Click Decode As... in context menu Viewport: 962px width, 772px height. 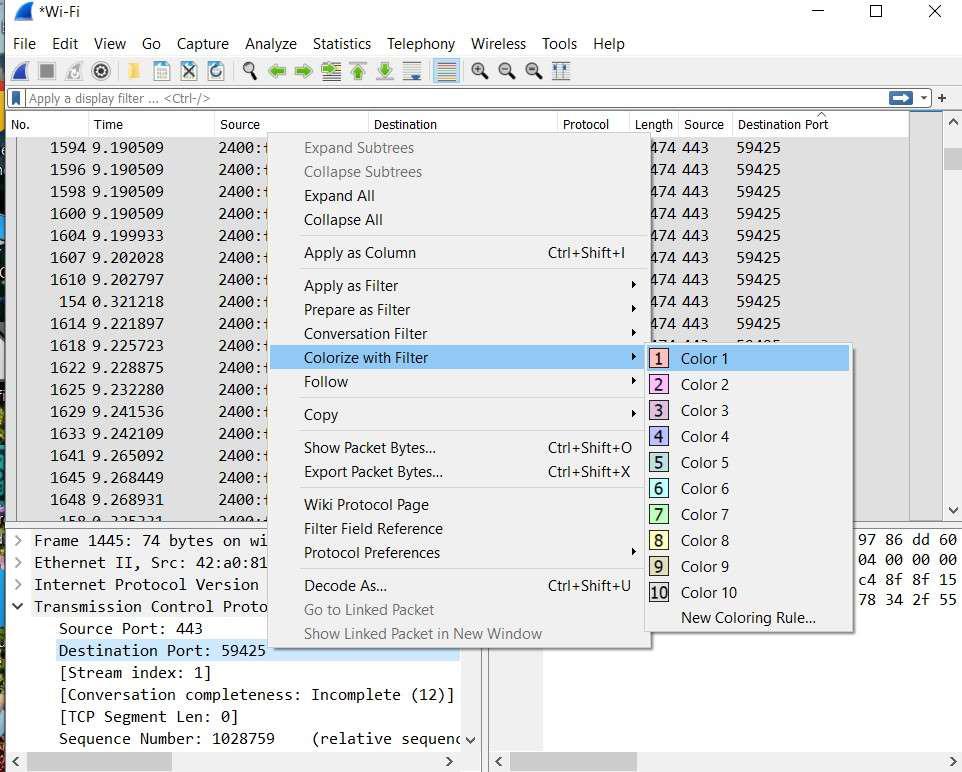tap(345, 586)
